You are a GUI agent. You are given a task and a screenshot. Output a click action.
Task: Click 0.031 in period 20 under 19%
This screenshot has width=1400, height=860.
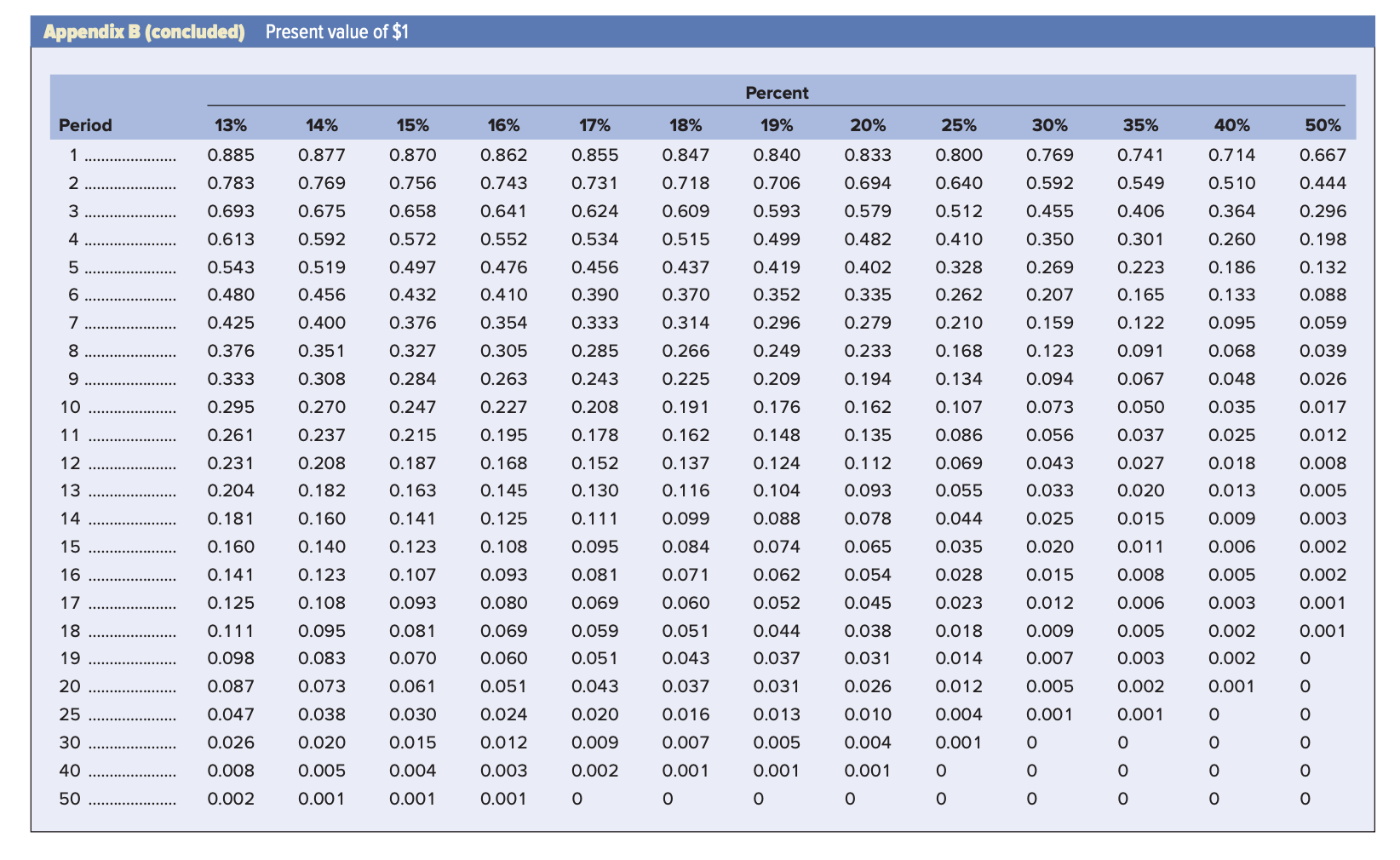(777, 686)
